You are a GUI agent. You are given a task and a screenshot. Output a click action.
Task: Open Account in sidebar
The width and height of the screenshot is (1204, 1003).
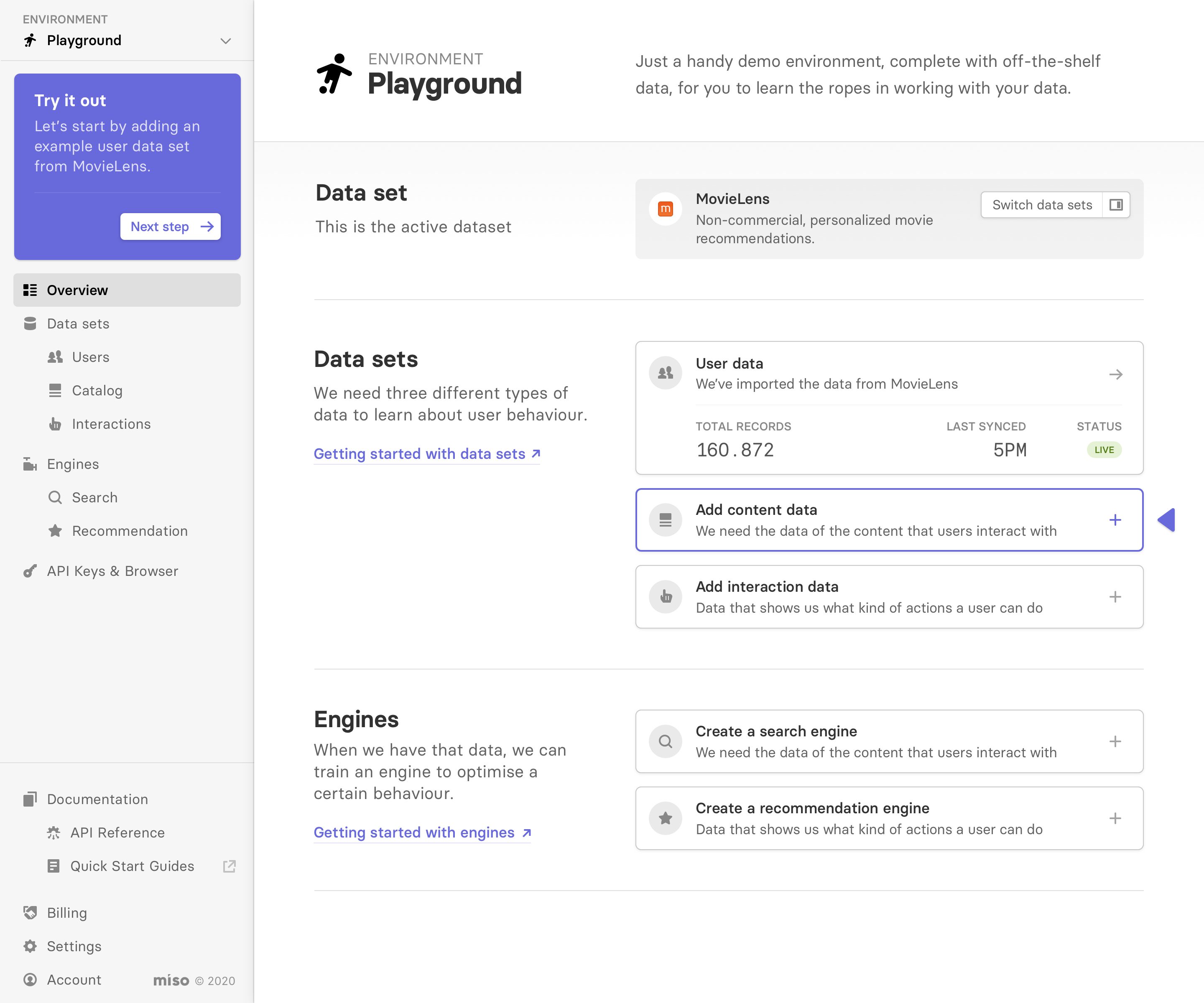pos(74,980)
